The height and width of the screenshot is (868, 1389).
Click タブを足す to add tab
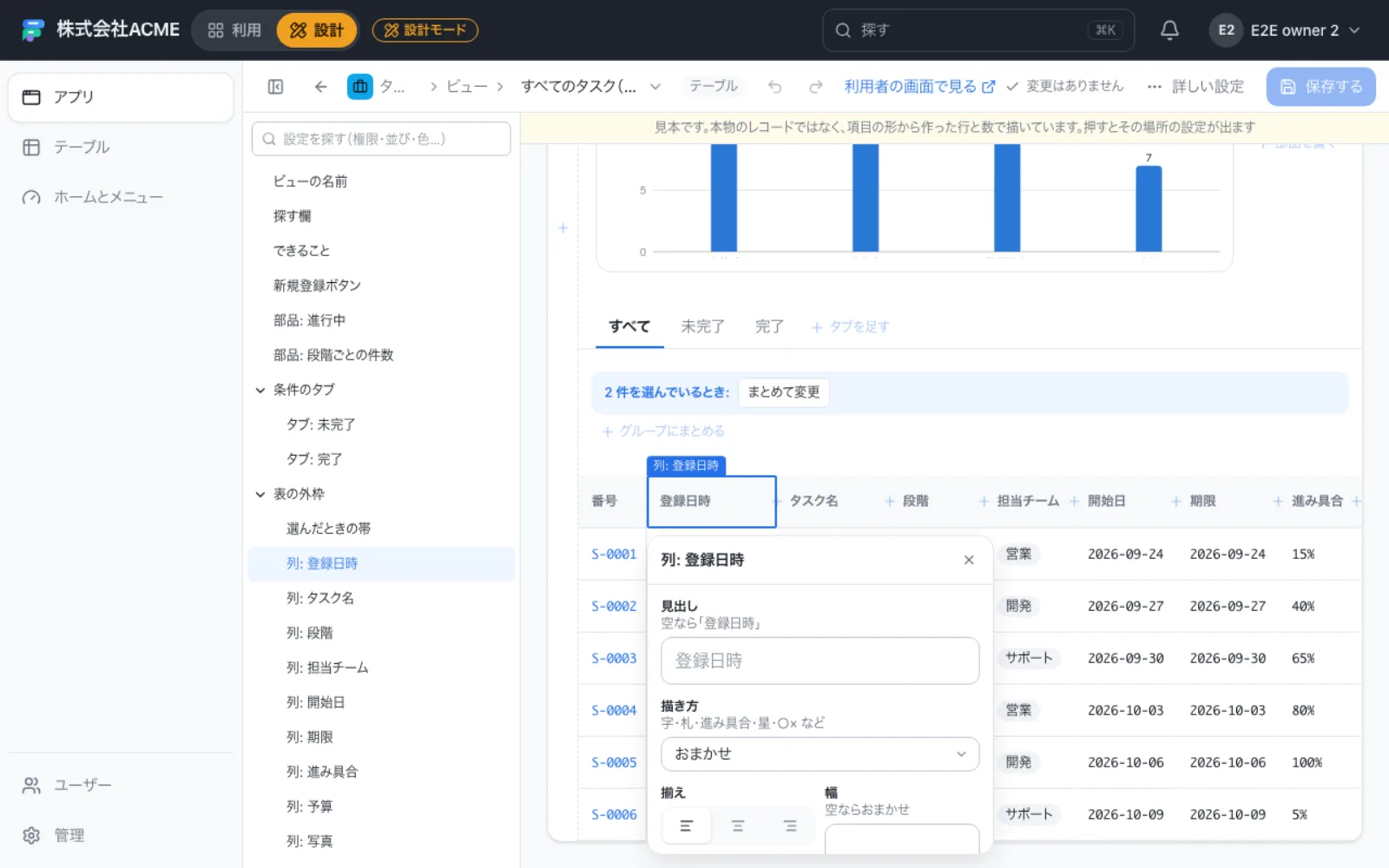tap(850, 327)
